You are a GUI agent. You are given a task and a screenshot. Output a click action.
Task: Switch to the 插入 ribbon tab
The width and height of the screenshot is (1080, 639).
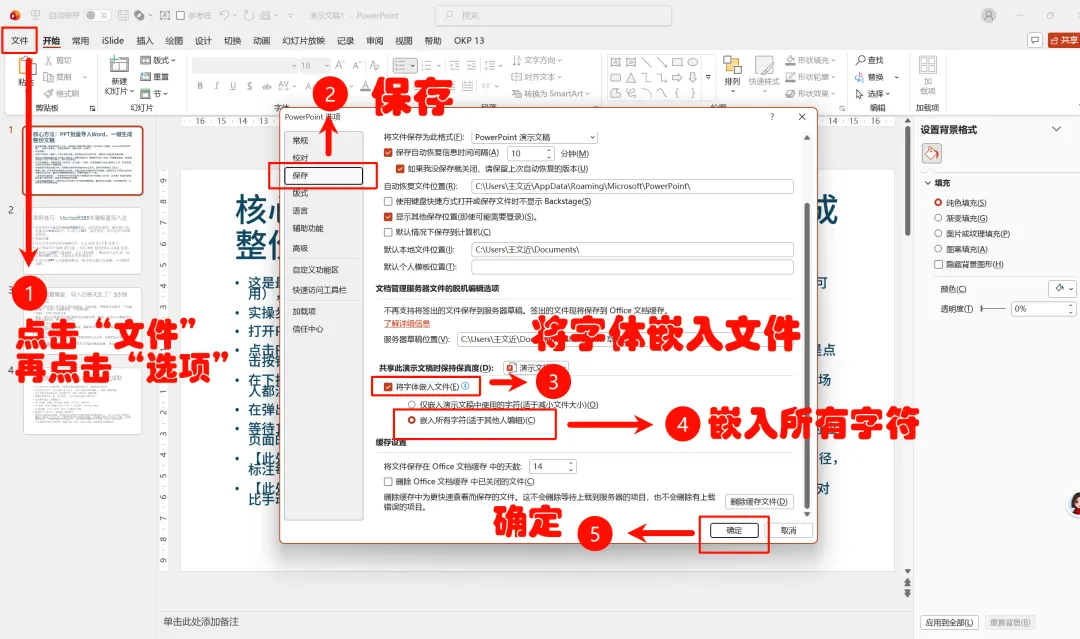145,41
